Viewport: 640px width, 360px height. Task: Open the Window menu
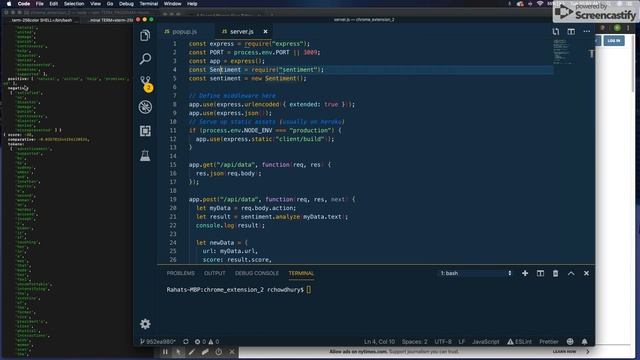coord(172,4)
